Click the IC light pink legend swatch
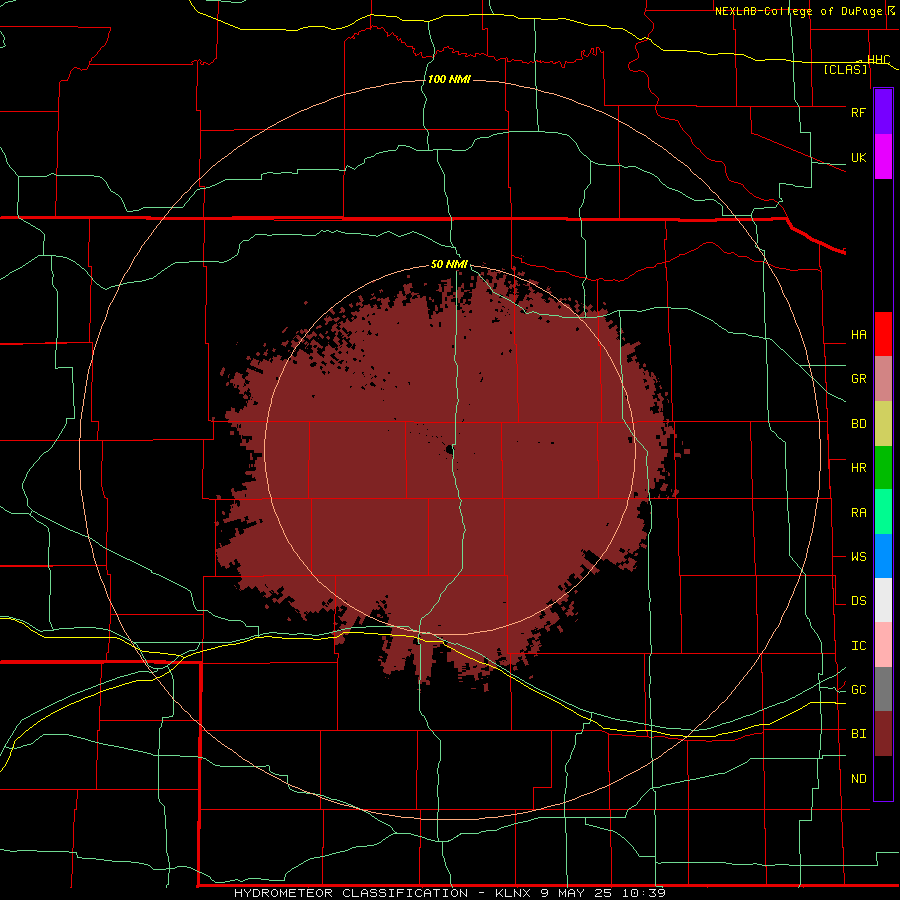This screenshot has height=900, width=900. [883, 645]
